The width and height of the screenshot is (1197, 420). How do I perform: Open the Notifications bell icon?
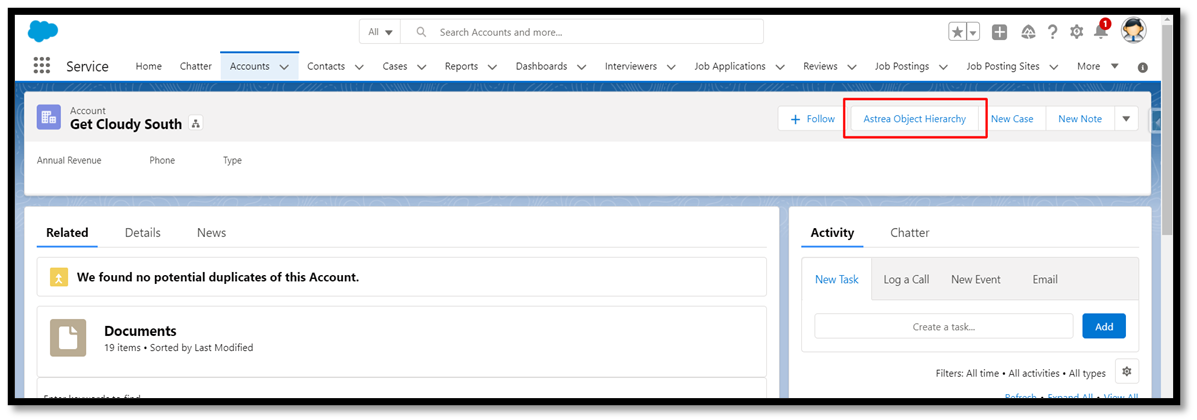point(1101,31)
